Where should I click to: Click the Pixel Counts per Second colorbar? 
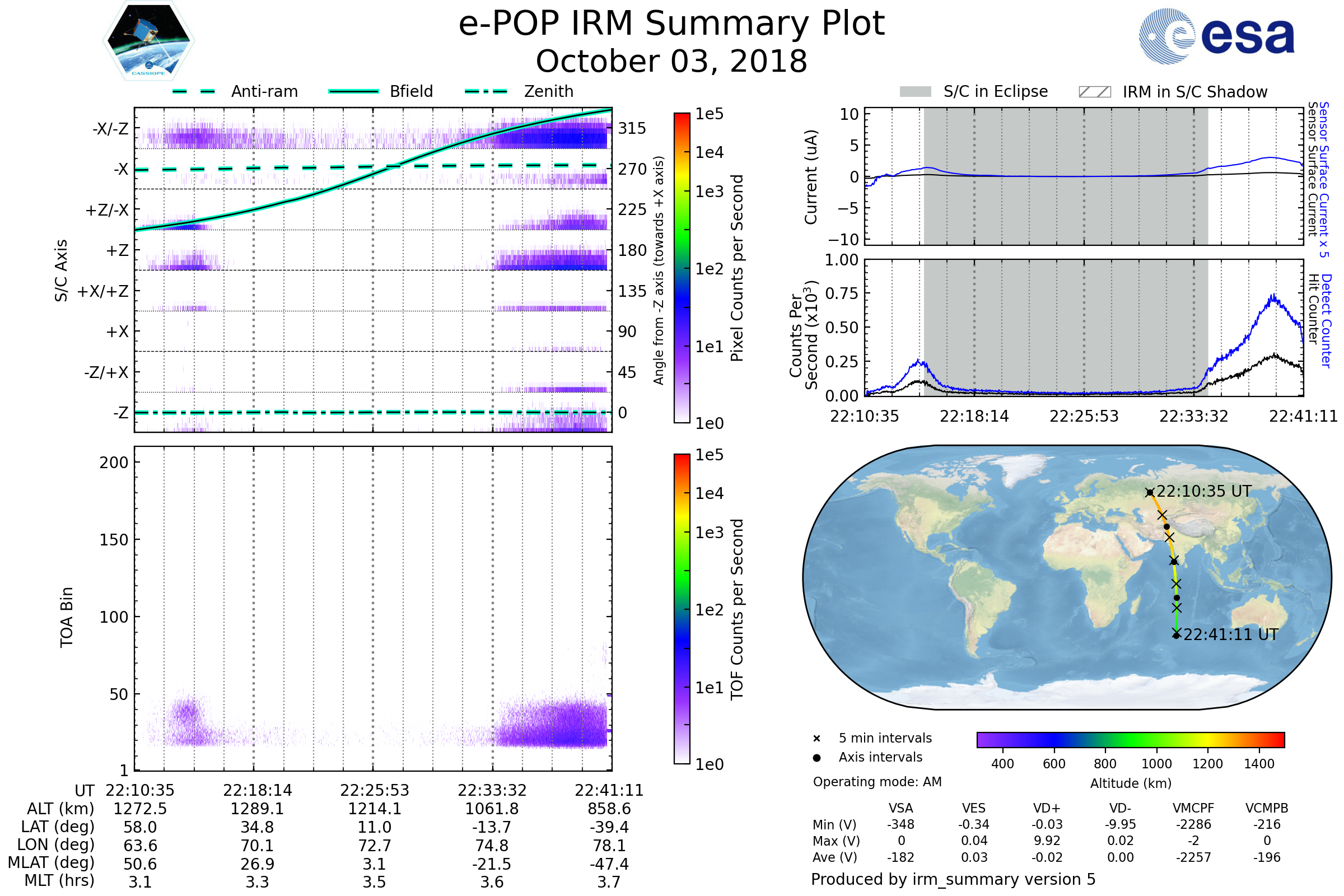click(682, 268)
